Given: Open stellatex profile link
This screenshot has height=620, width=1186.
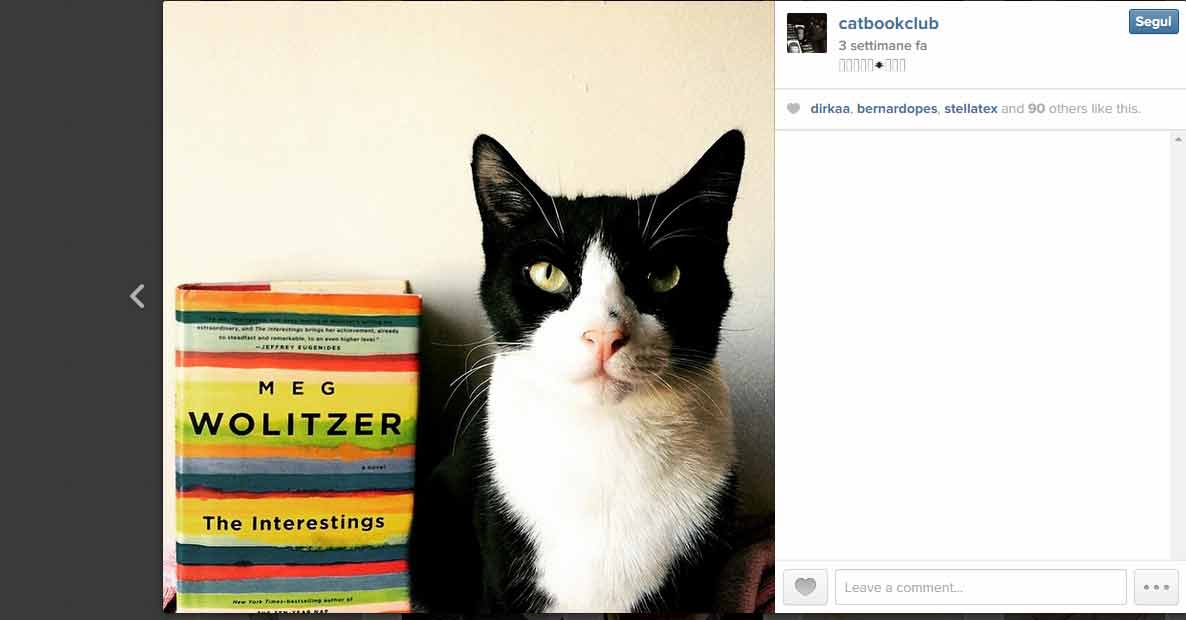Looking at the screenshot, I should tap(970, 109).
